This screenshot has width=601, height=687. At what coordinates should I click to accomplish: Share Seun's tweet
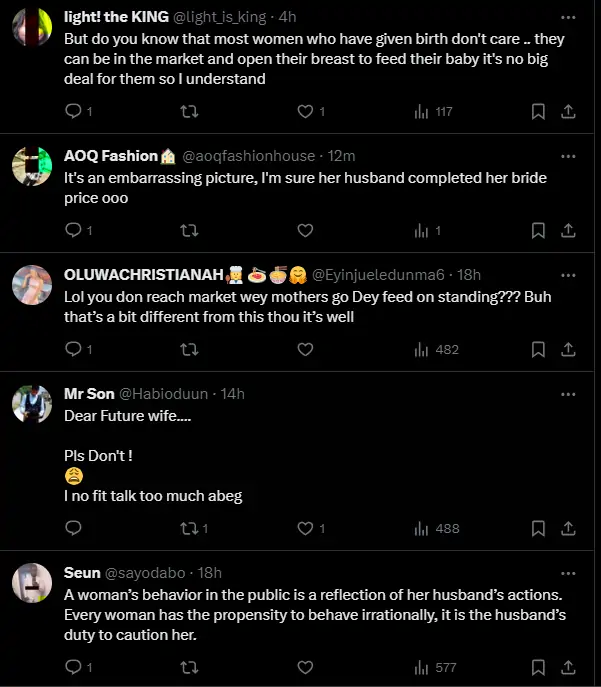click(567, 666)
